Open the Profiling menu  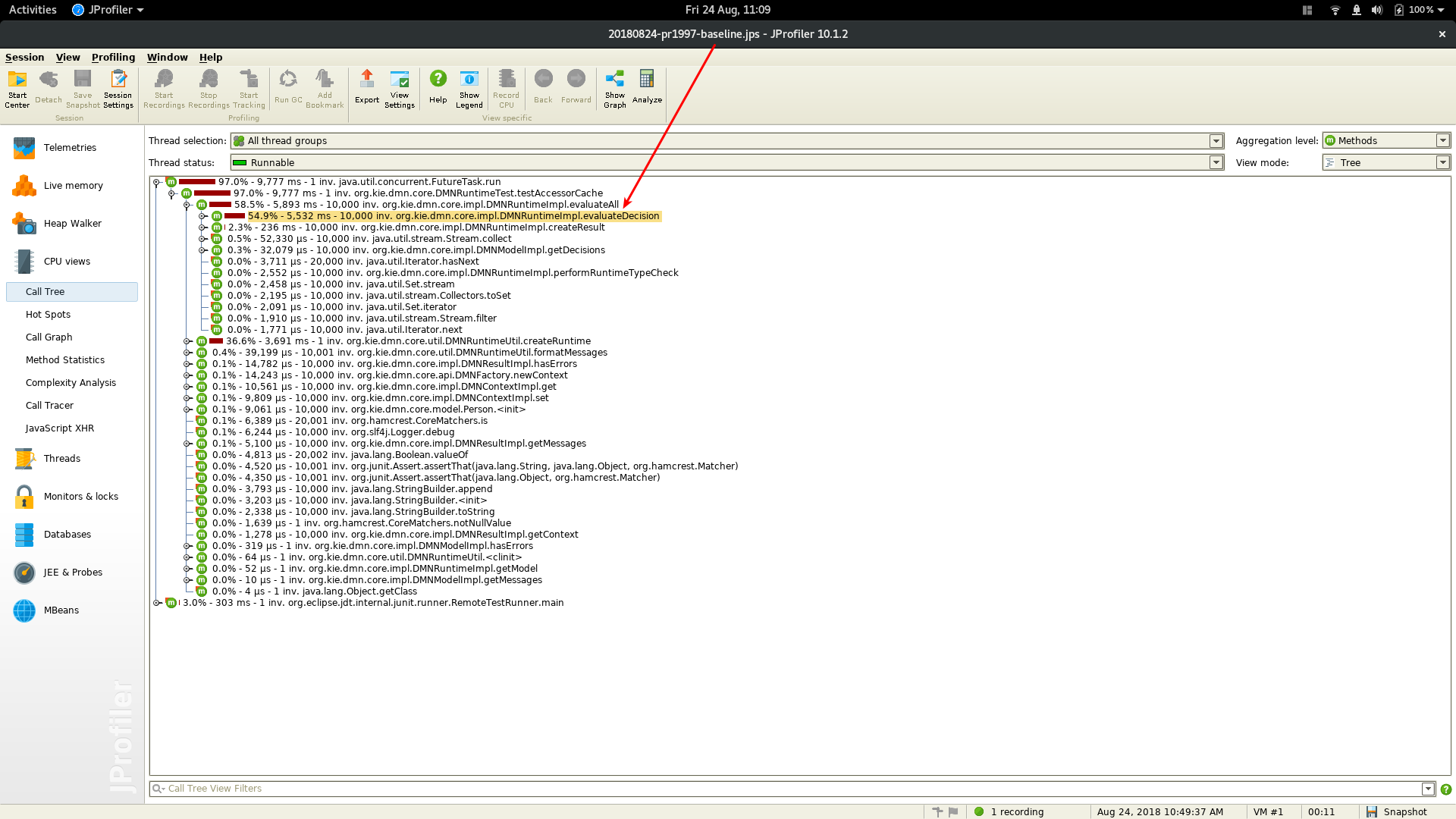click(113, 58)
